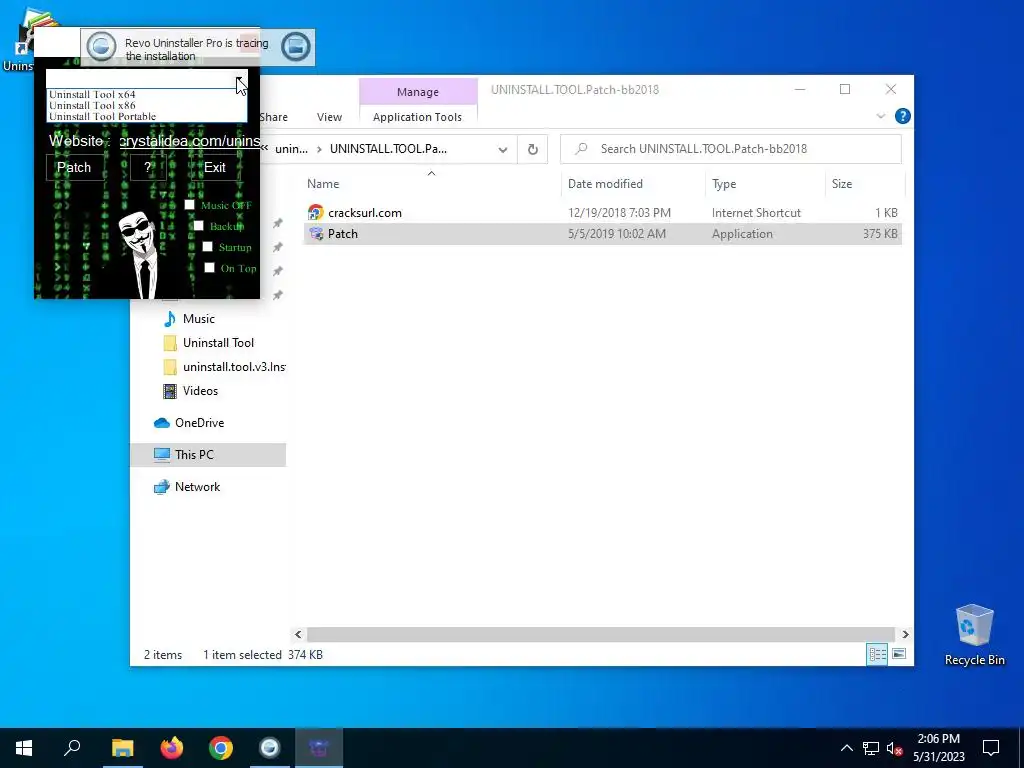1024x768 pixels.
Task: Click the Search UNINSTALL.TOOL.Patch-bb2018 field
Action: [x=731, y=149]
